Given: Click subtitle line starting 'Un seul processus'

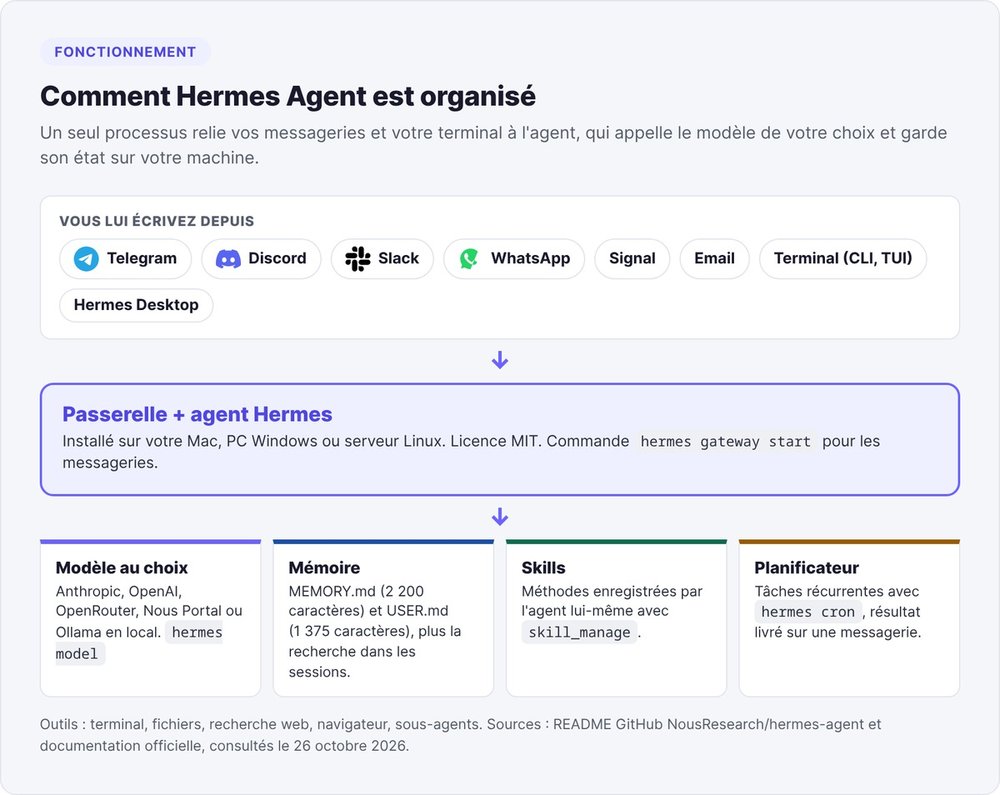Looking at the screenshot, I should tap(493, 133).
